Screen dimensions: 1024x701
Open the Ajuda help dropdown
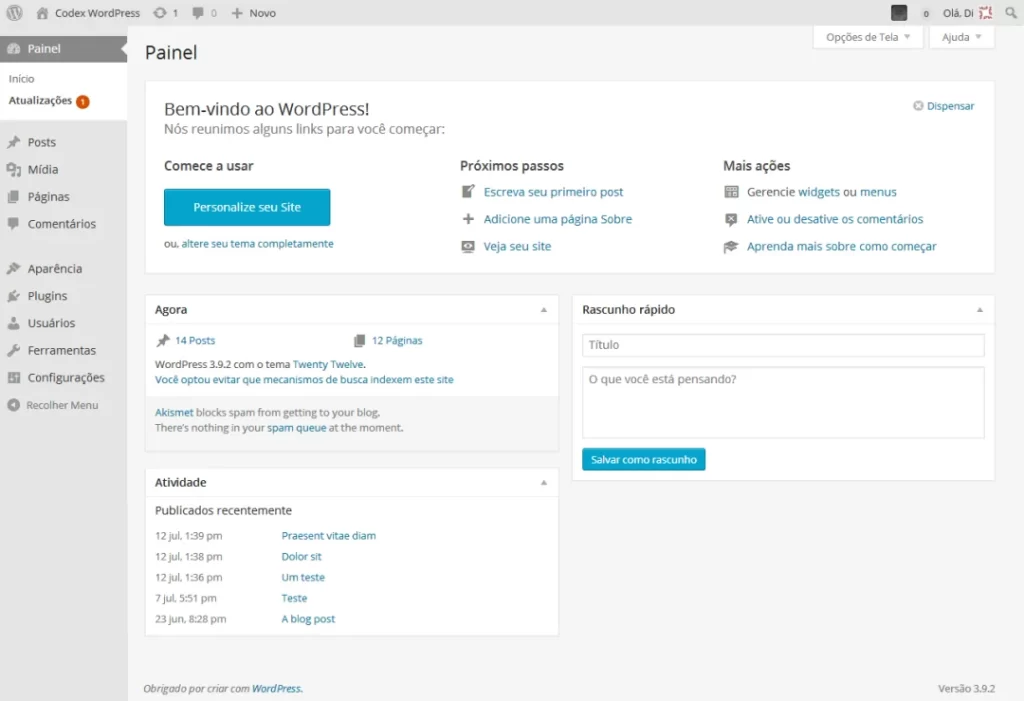pos(961,37)
